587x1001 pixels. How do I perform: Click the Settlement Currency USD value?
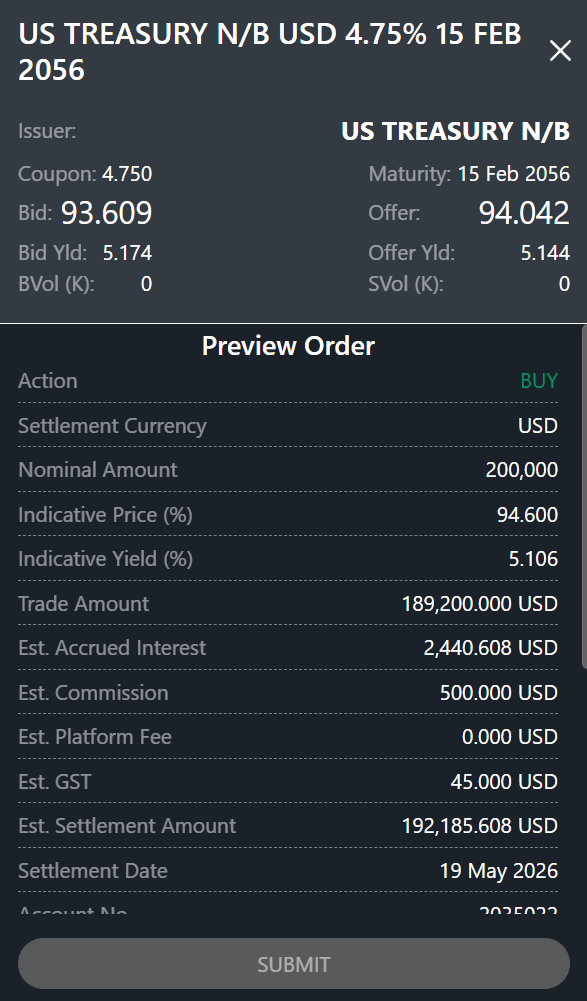point(538,426)
